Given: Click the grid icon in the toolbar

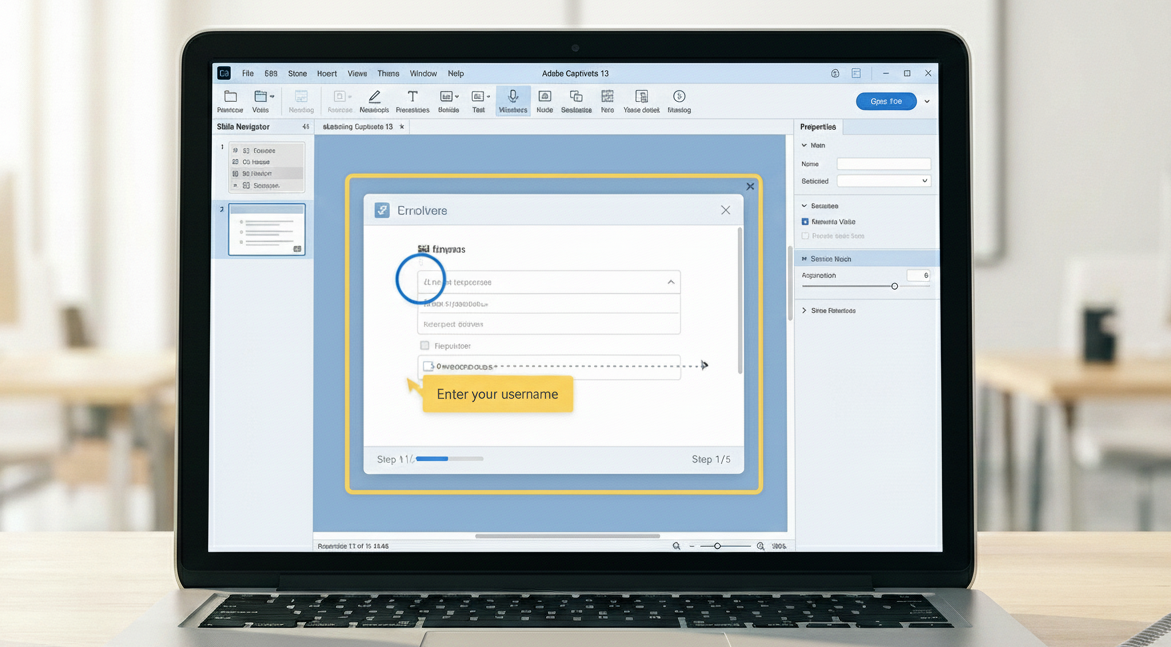Looking at the screenshot, I should tap(607, 97).
